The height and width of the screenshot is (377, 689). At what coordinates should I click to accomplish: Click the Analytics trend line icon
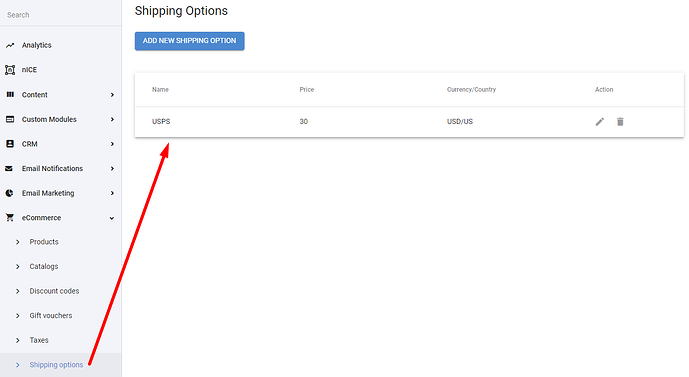coord(10,45)
